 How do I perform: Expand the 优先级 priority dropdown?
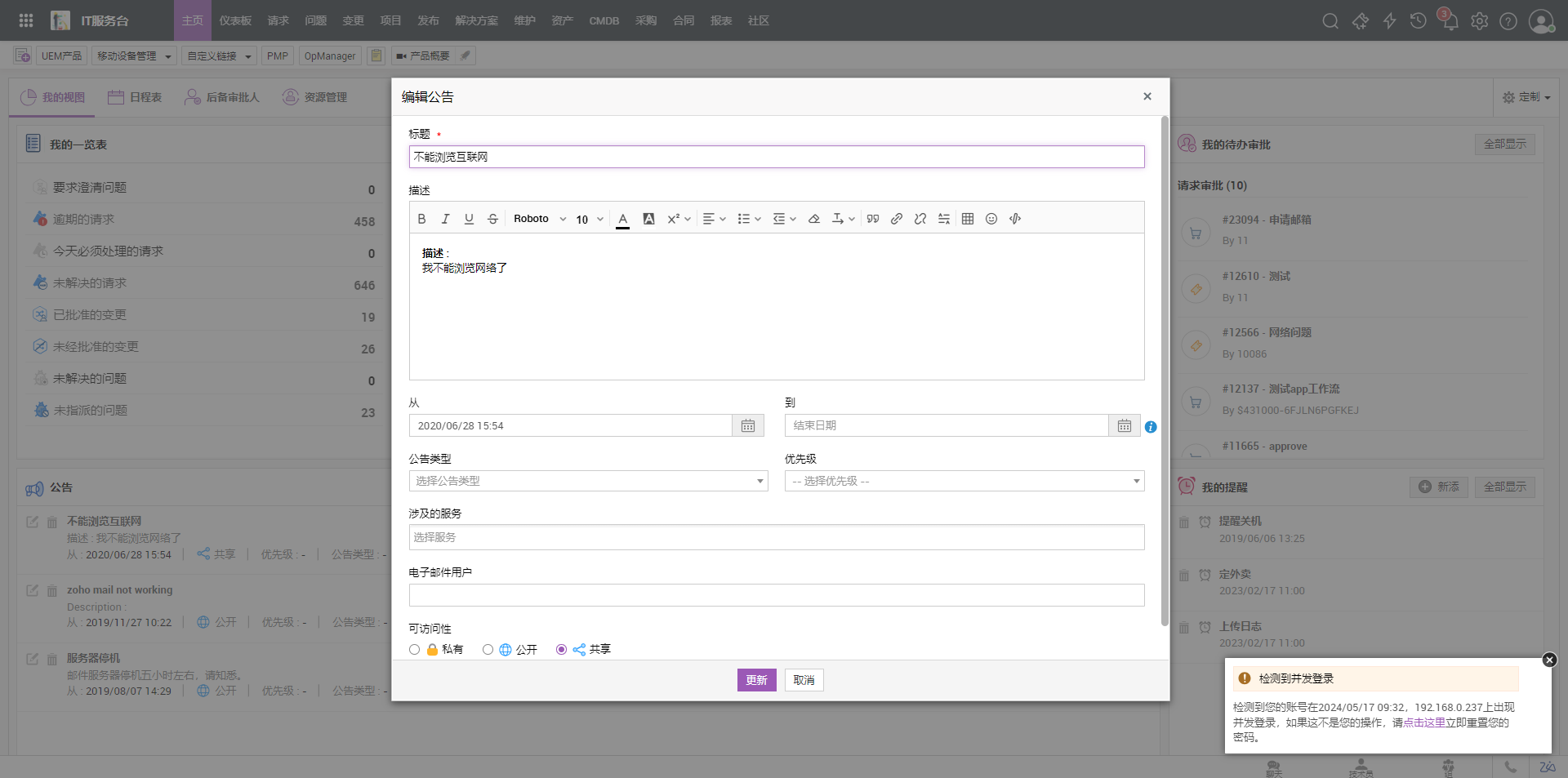coord(964,481)
